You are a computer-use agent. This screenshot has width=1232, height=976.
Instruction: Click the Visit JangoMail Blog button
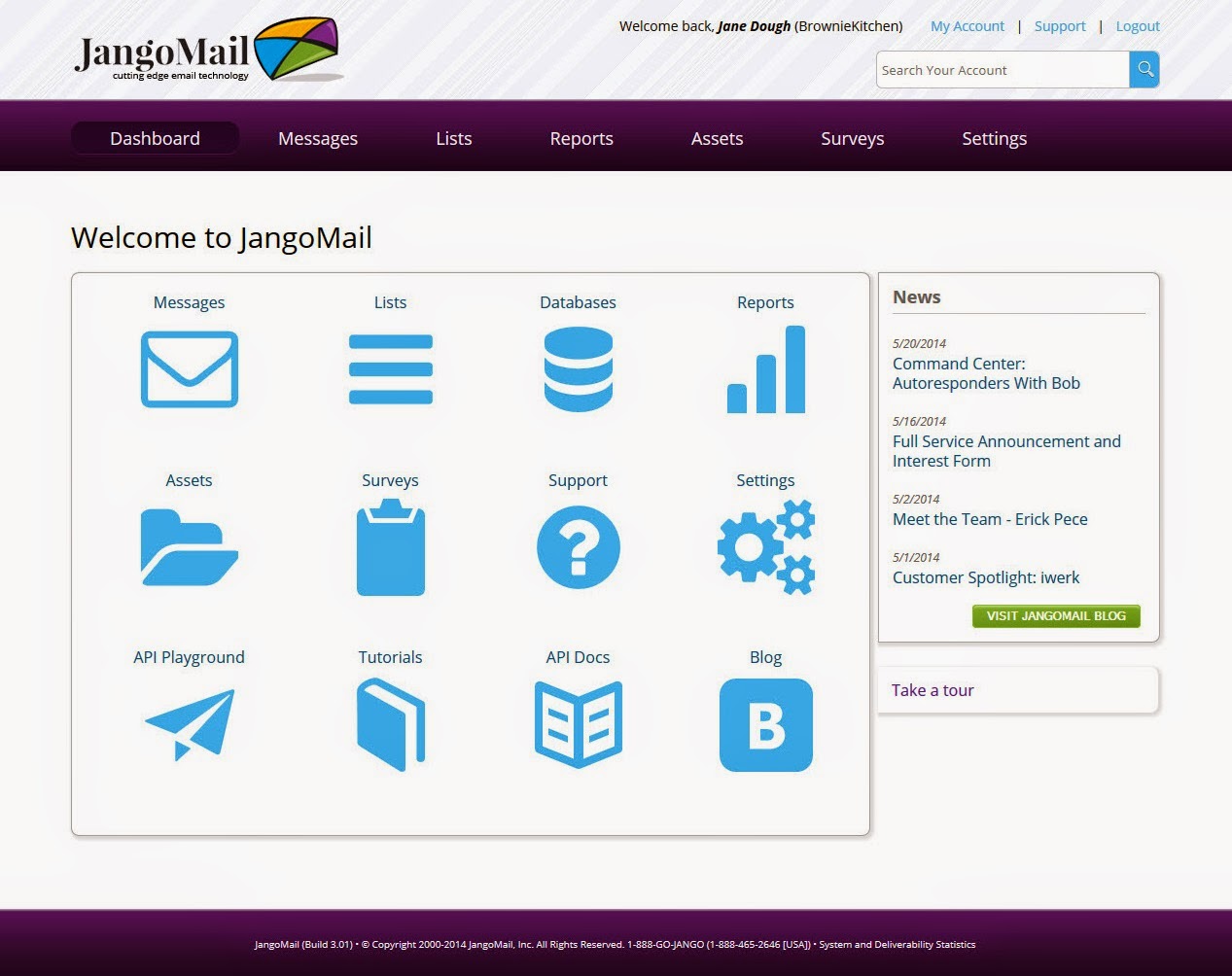(x=1056, y=615)
